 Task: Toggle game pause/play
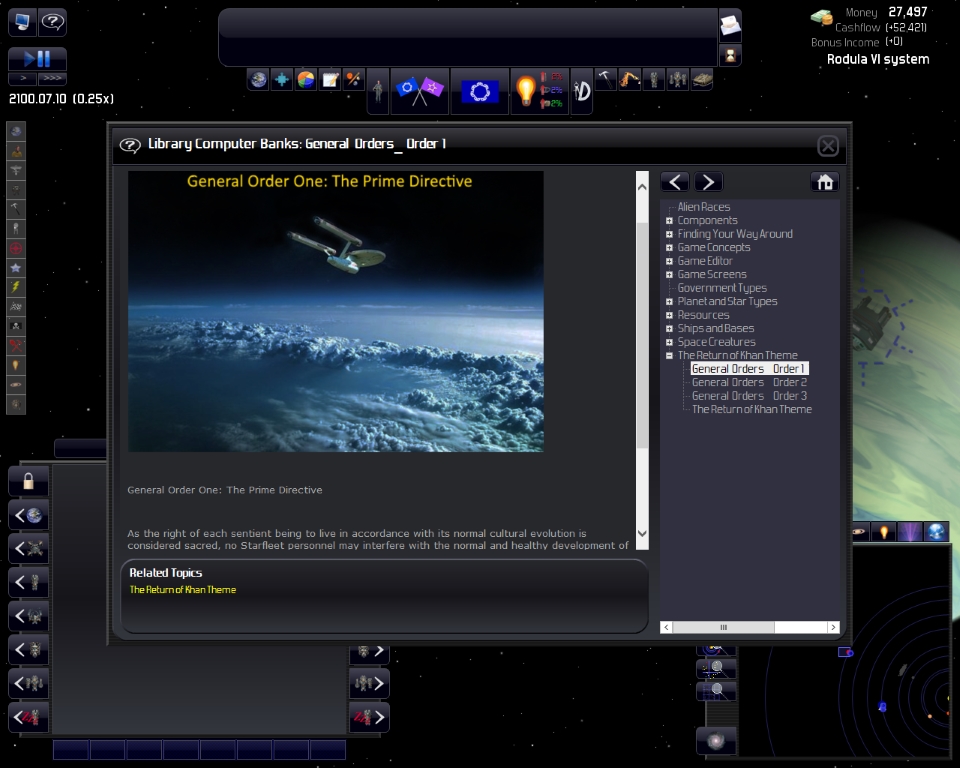[x=37, y=59]
